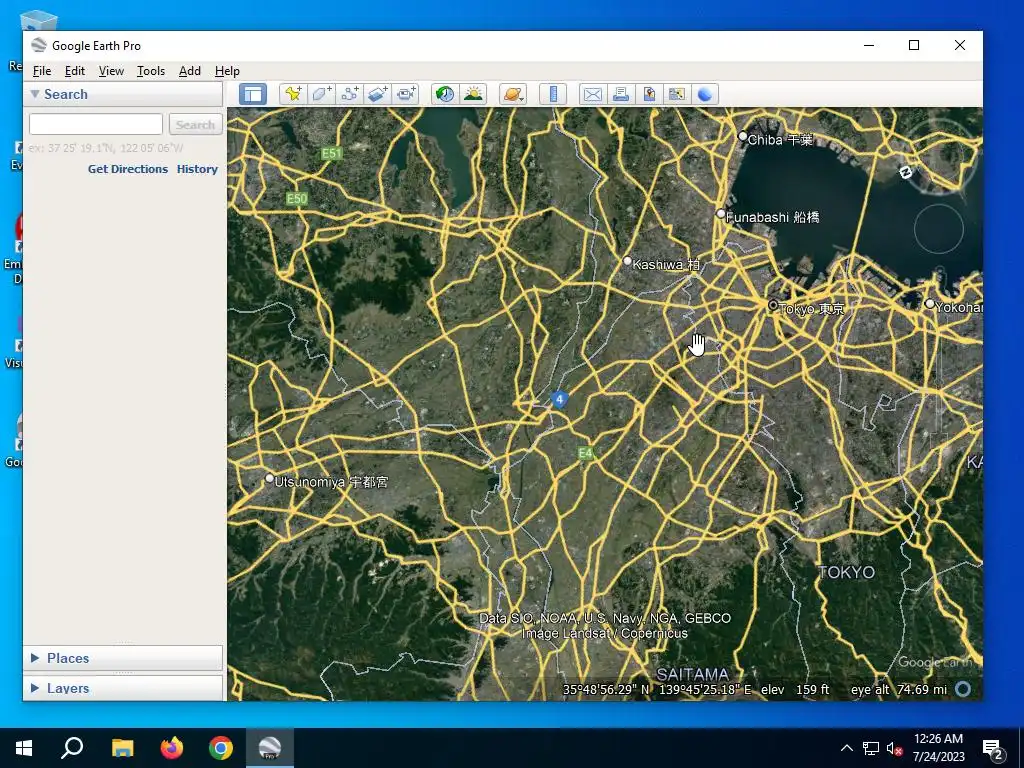Click route 4 highway shield
Image resolution: width=1024 pixels, height=768 pixels.
[559, 400]
